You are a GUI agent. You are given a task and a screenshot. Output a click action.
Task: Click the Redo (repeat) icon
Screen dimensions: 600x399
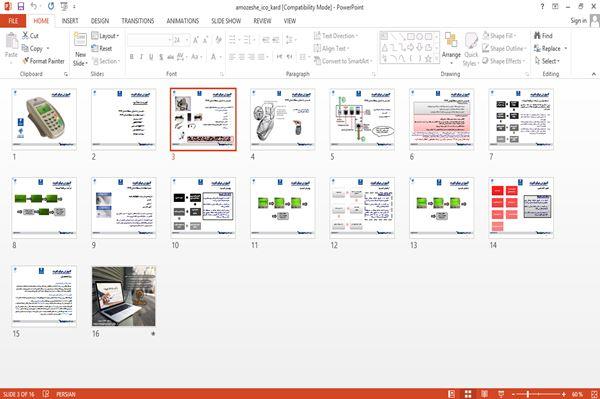[51, 7]
